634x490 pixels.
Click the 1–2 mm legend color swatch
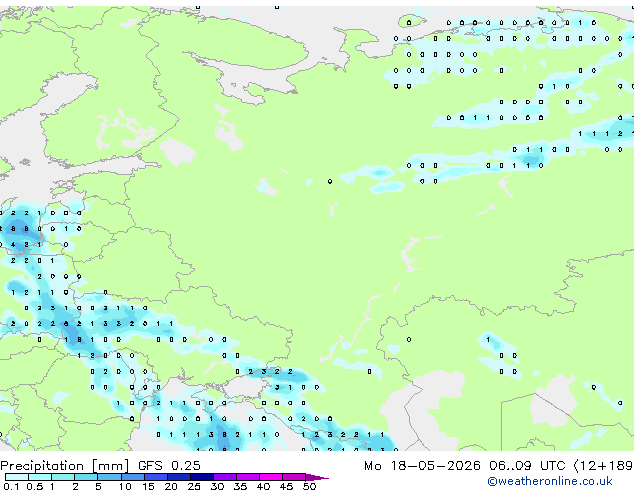tap(63, 477)
